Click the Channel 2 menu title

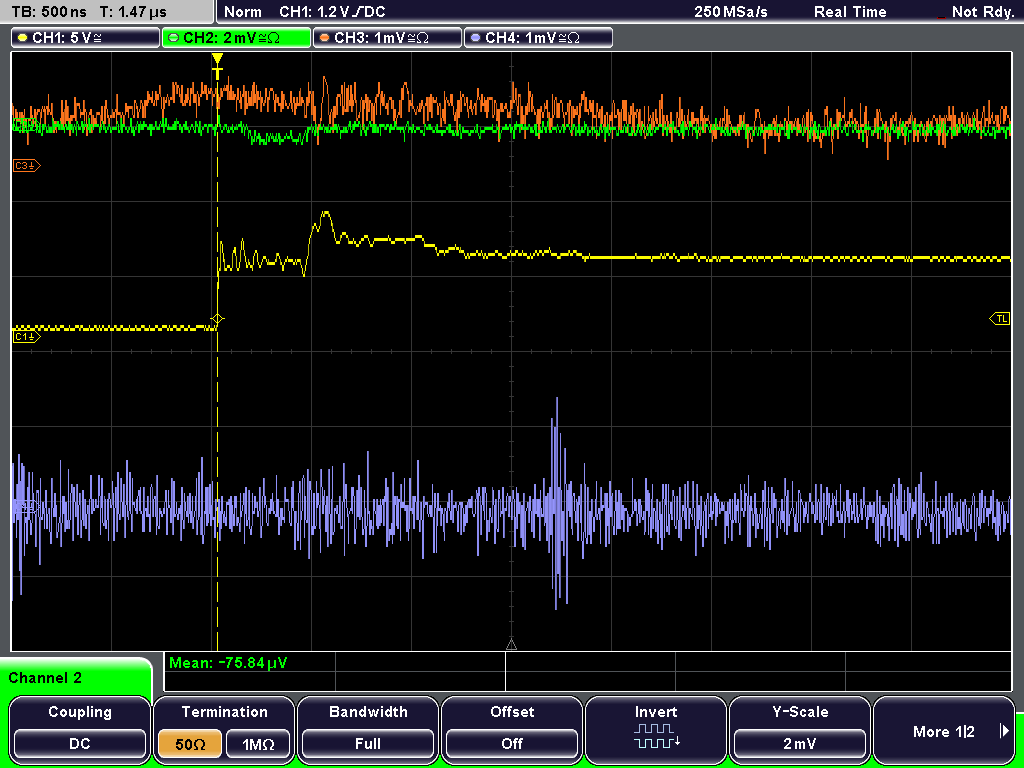coord(45,678)
